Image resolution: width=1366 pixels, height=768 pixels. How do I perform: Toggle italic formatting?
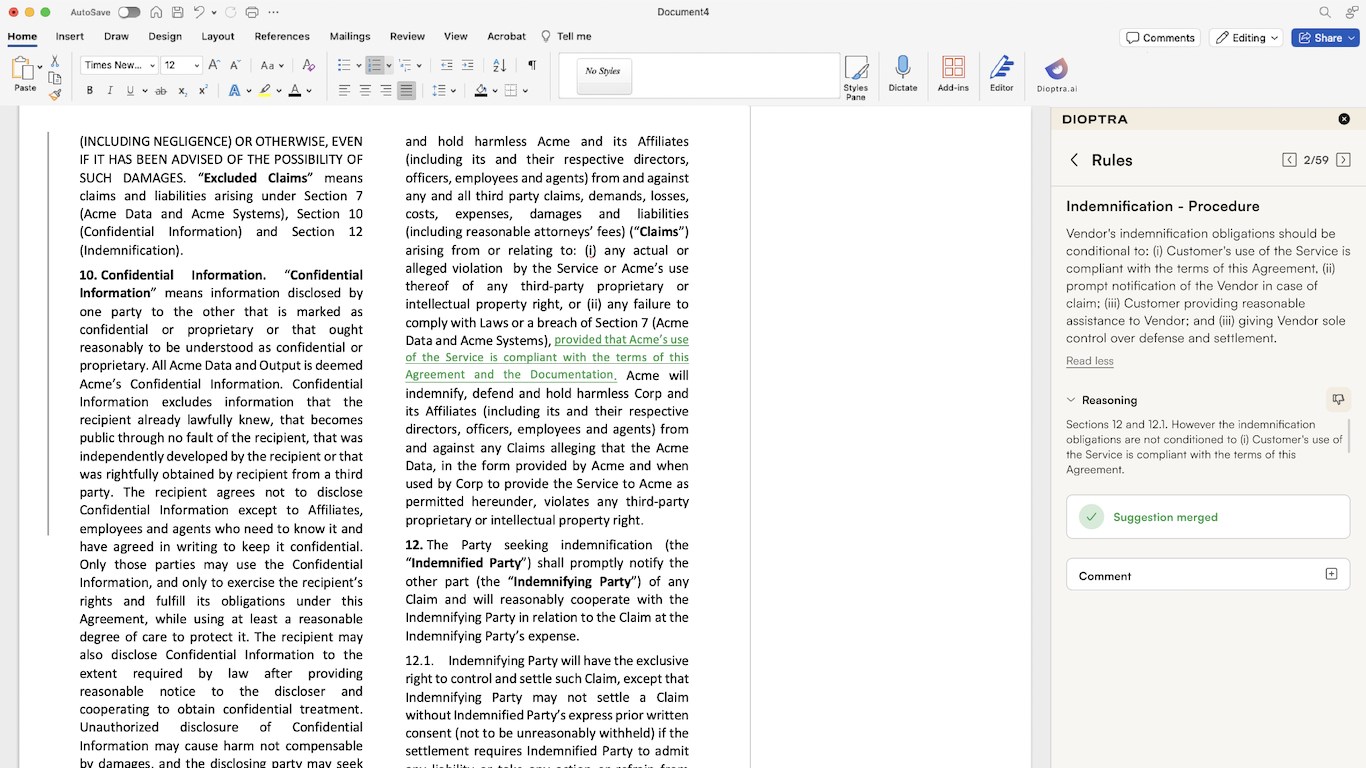coord(110,91)
